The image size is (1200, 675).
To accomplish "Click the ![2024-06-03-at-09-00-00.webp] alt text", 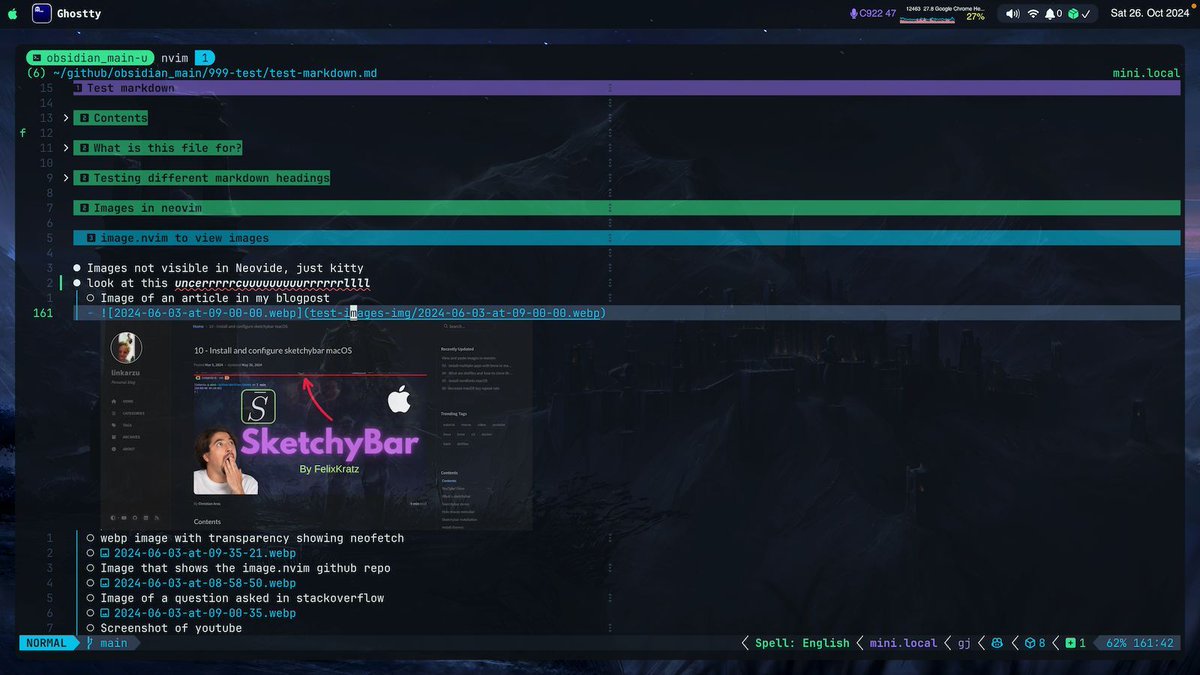I will pos(201,313).
